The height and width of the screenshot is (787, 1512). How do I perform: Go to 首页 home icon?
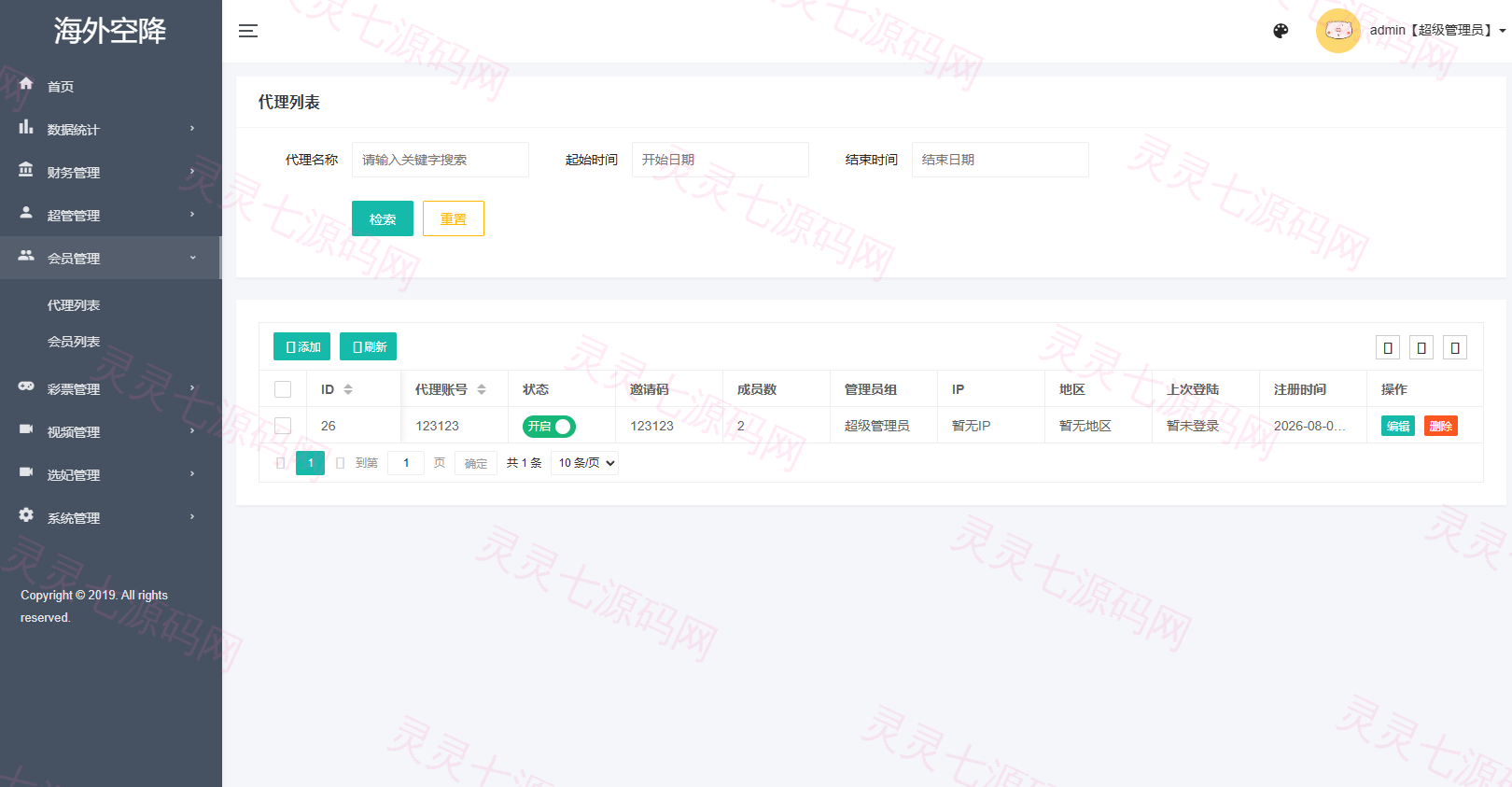pyautogui.click(x=26, y=83)
